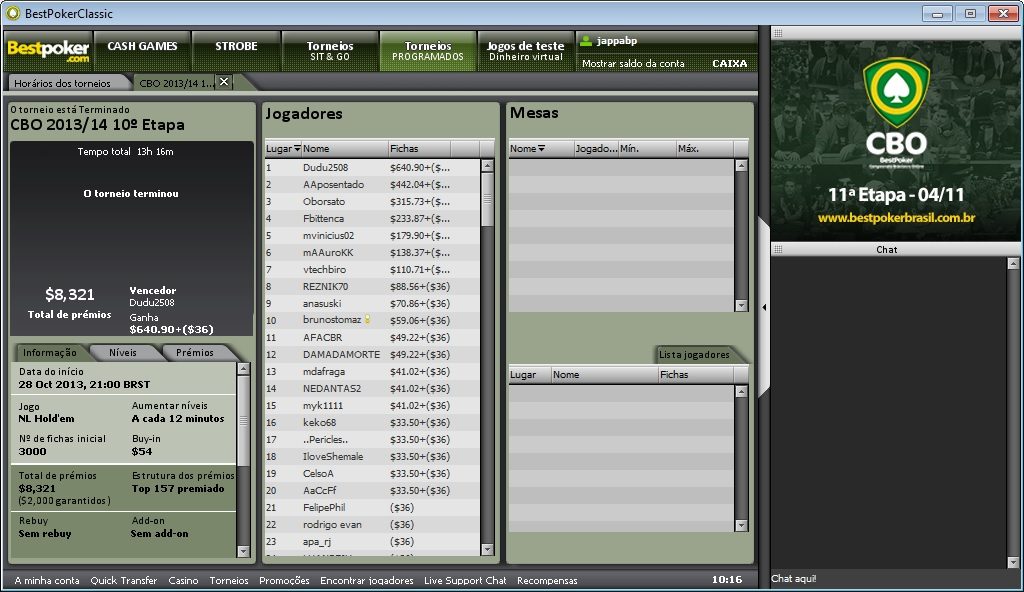Click the yellow icon beside brunostomaz
The width and height of the screenshot is (1024, 592).
tap(367, 320)
